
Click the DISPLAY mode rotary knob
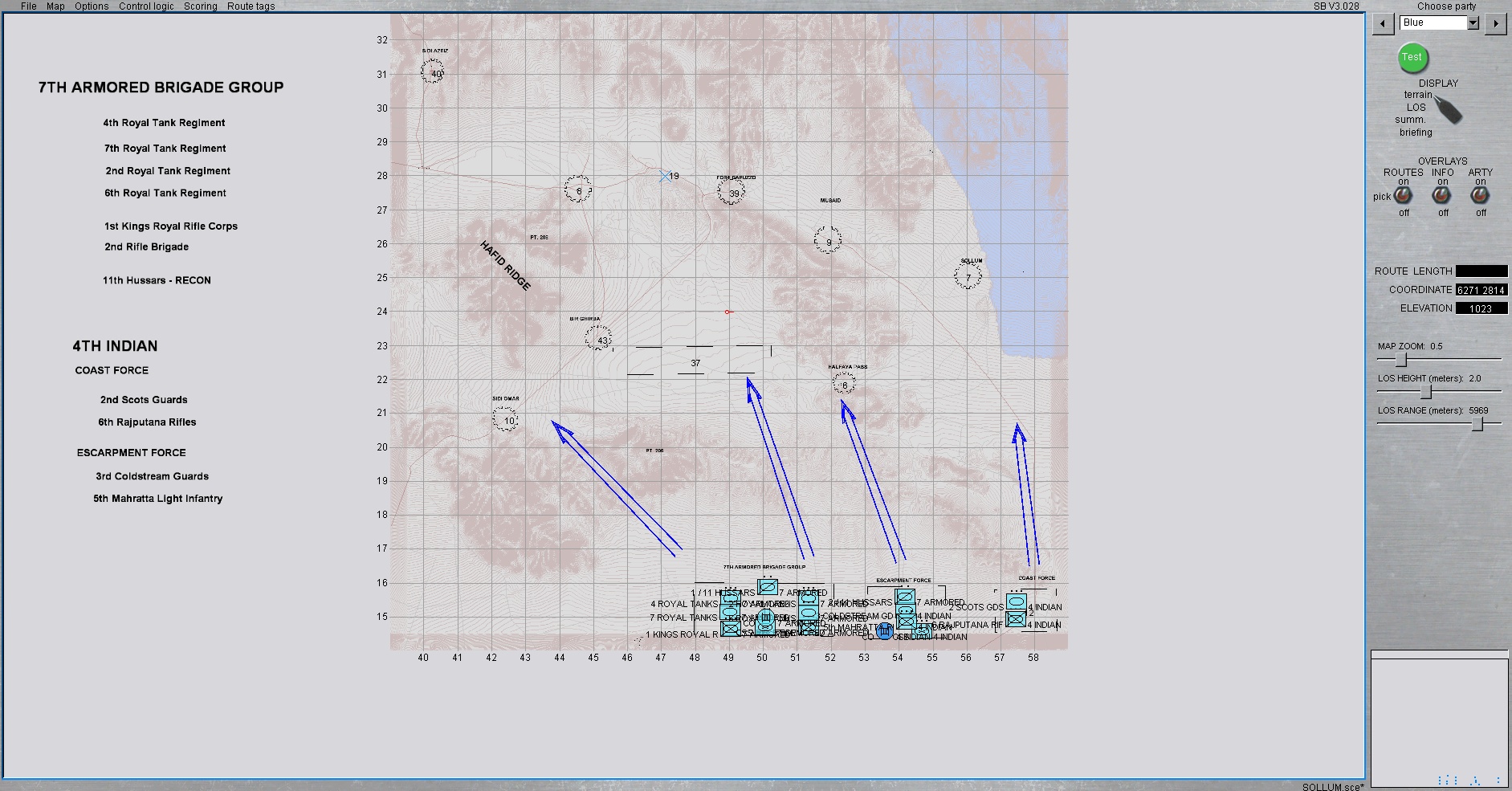(x=1448, y=109)
